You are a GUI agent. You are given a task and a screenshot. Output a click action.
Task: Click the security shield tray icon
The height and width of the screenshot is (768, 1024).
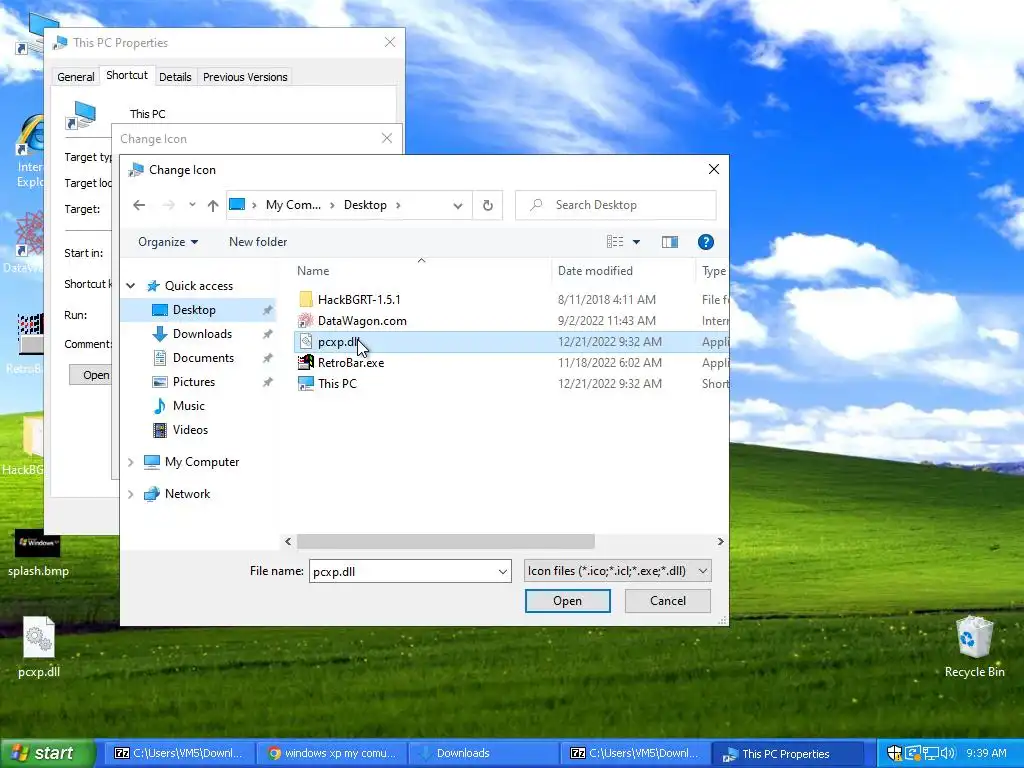coord(893,753)
